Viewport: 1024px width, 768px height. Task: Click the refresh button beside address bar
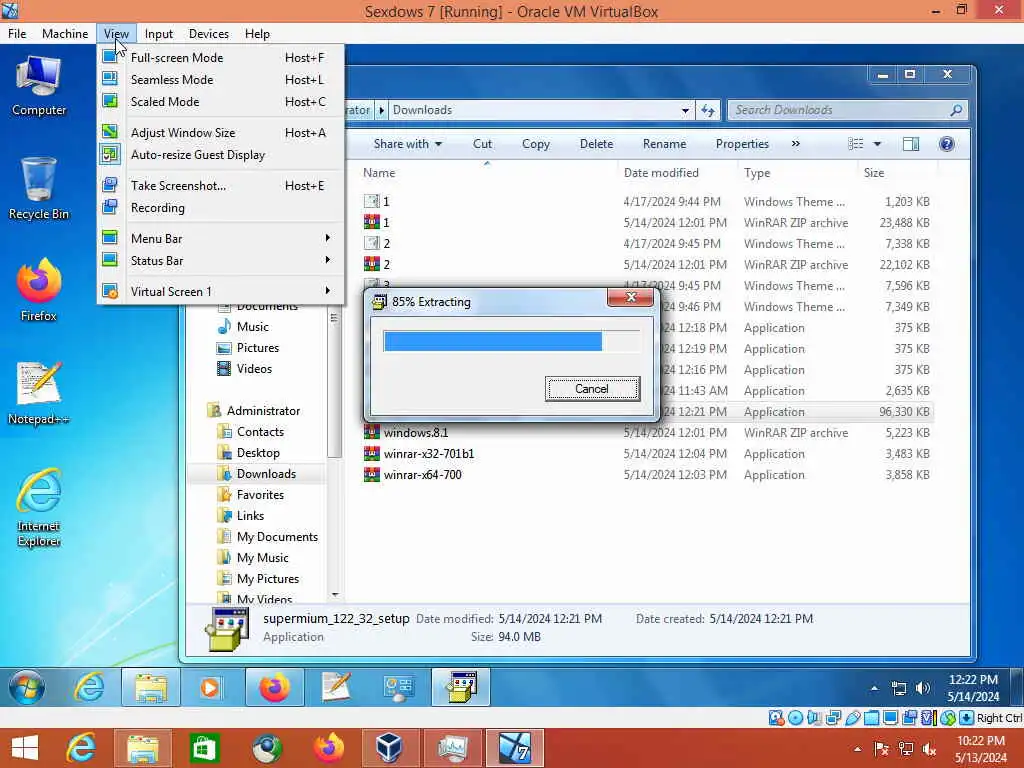tap(708, 110)
